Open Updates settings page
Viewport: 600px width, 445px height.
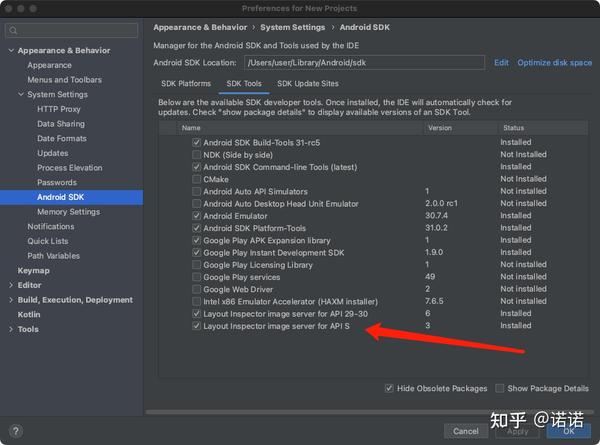click(x=53, y=153)
